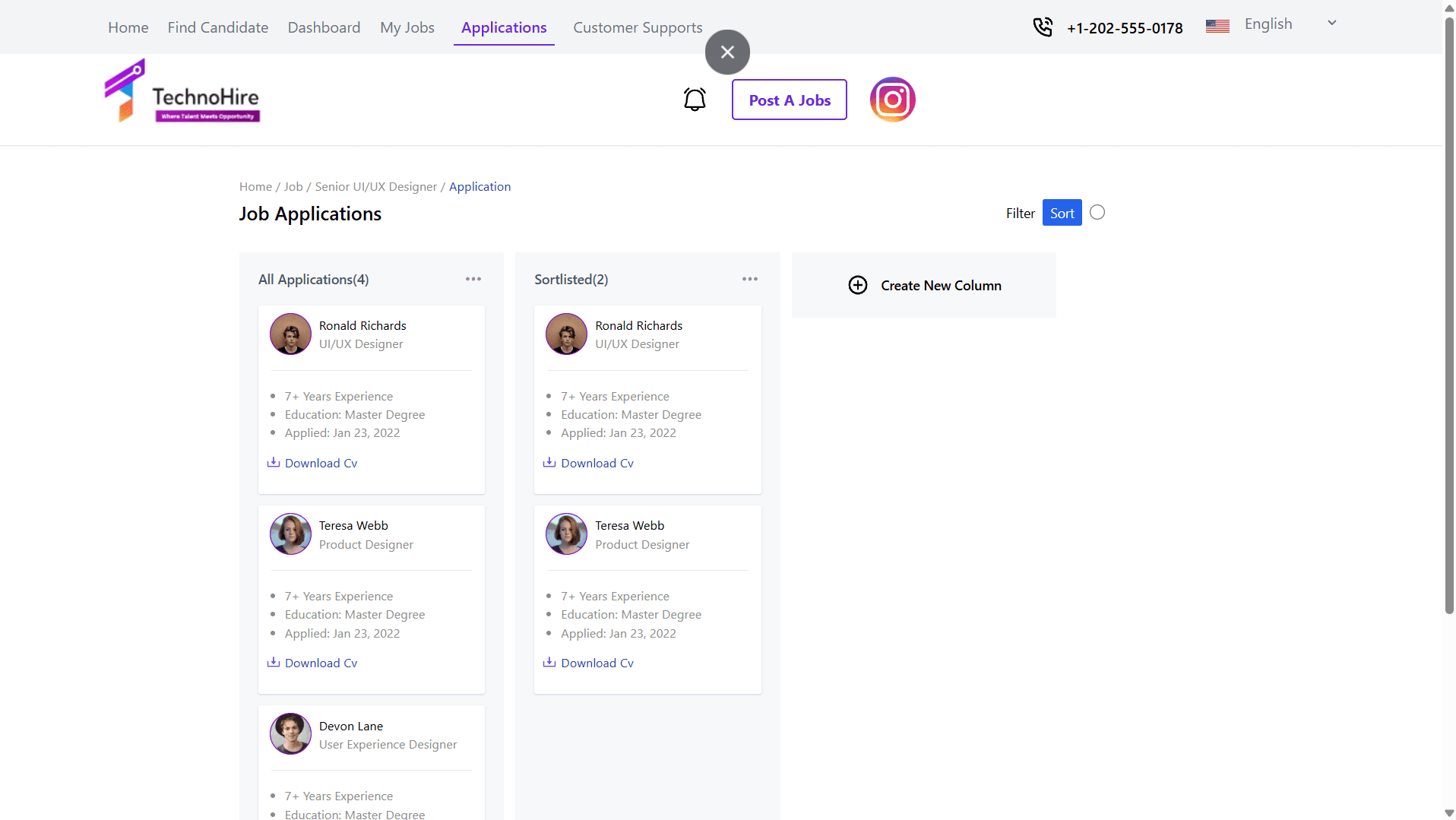This screenshot has height=820, width=1456.
Task: Download Ronald Richards' CV in All Applications
Action: pos(312,463)
